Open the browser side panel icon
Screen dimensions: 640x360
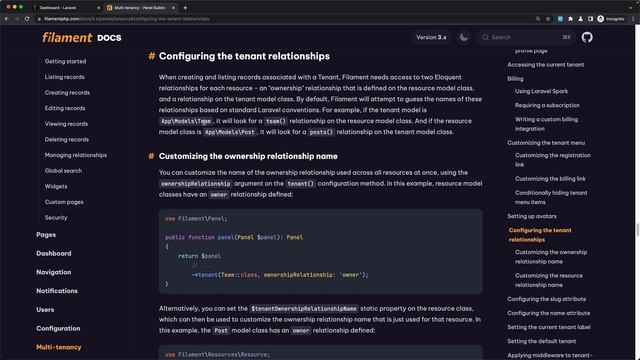click(590, 19)
